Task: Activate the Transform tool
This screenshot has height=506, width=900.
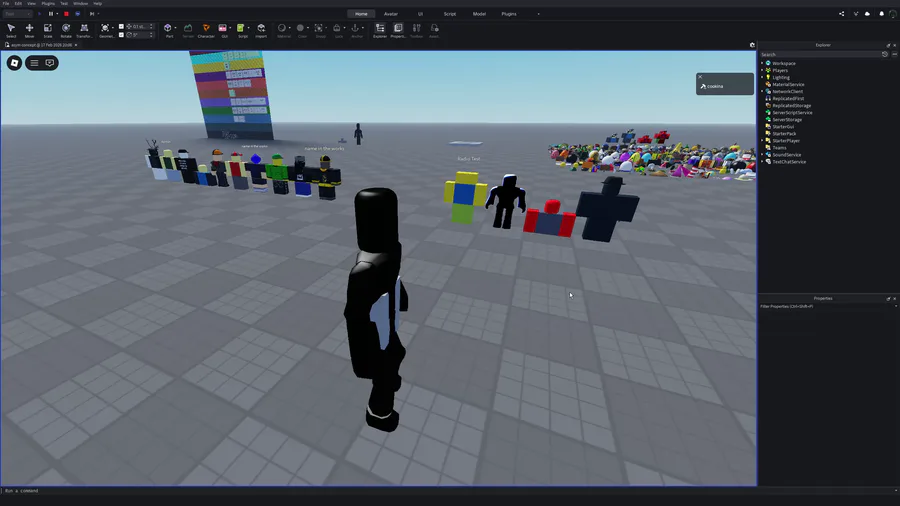Action: click(x=84, y=30)
